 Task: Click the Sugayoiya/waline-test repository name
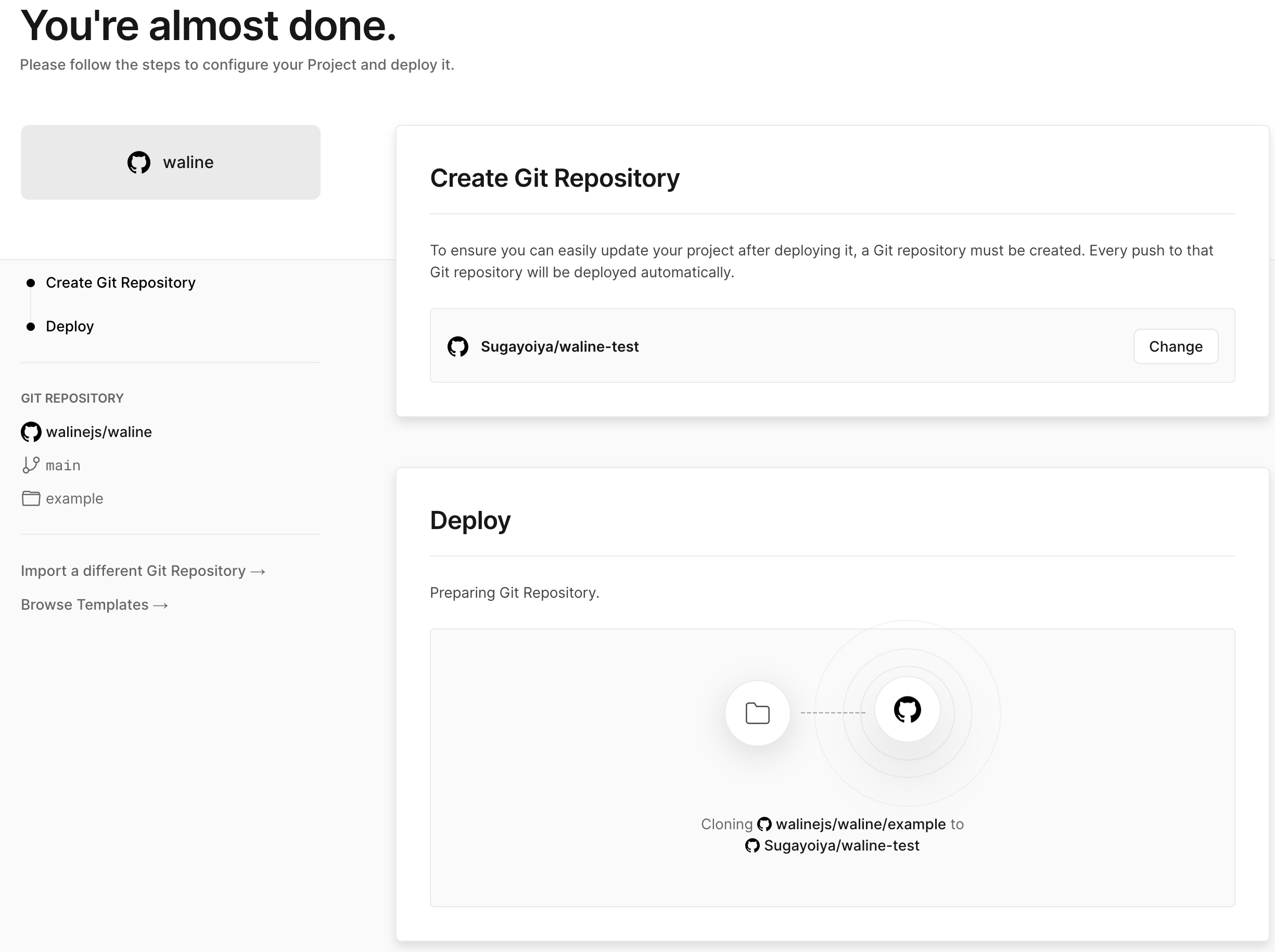pyautogui.click(x=559, y=346)
